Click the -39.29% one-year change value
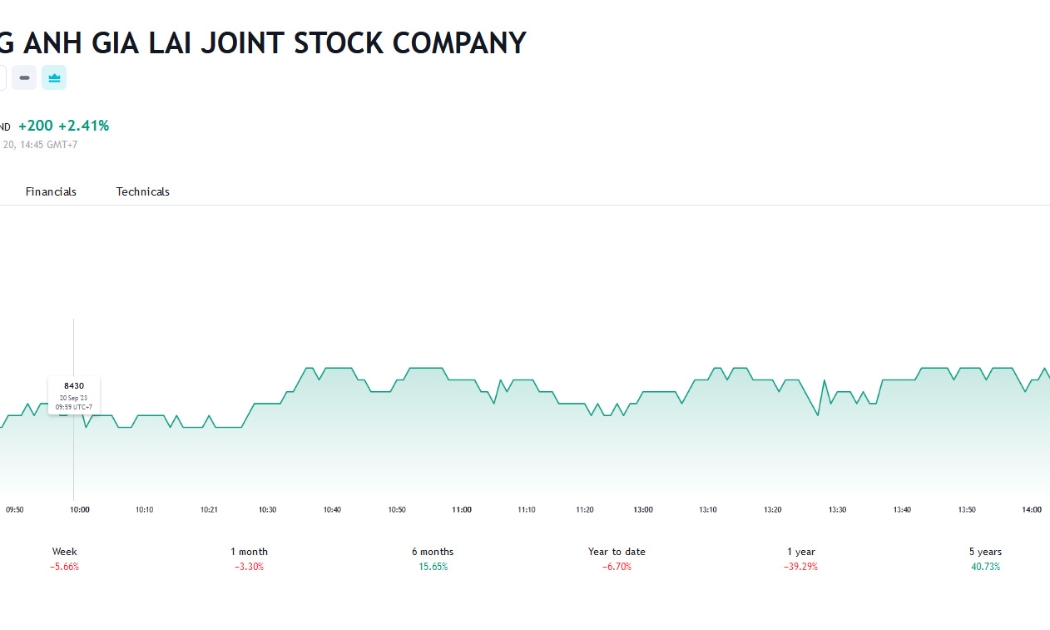1050x630 pixels. [x=801, y=566]
